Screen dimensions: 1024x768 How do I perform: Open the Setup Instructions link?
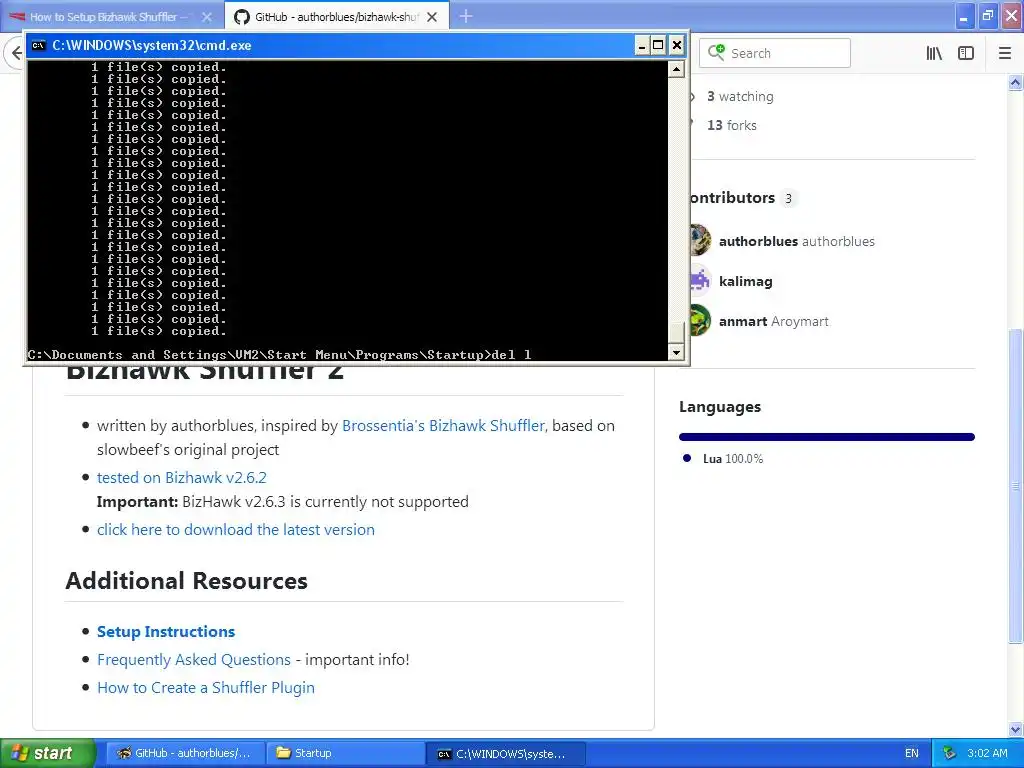[166, 632]
